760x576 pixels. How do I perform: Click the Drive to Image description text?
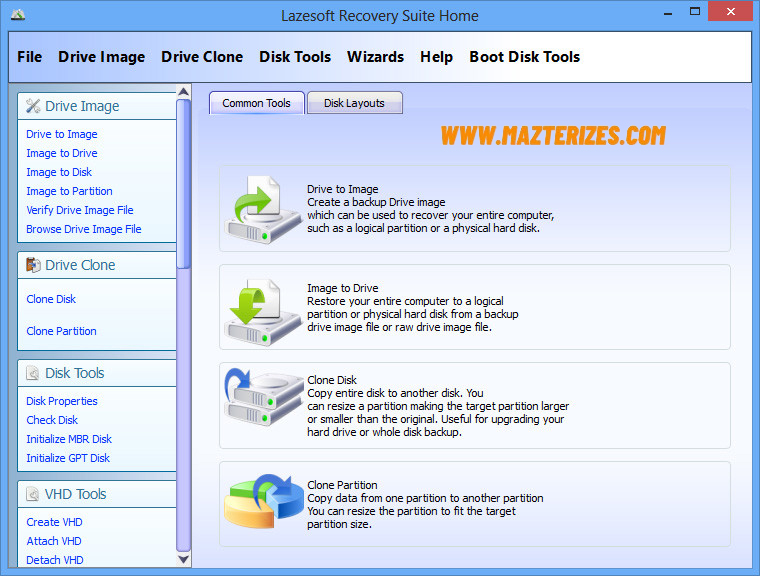point(430,208)
